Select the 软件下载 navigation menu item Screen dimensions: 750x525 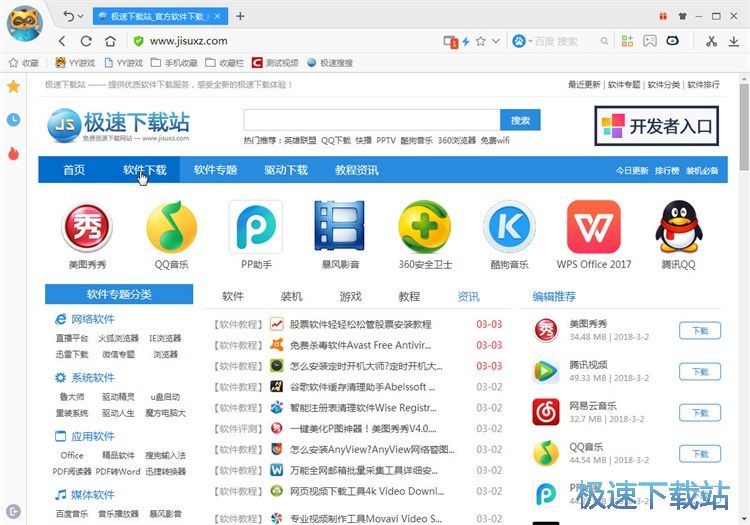(144, 170)
